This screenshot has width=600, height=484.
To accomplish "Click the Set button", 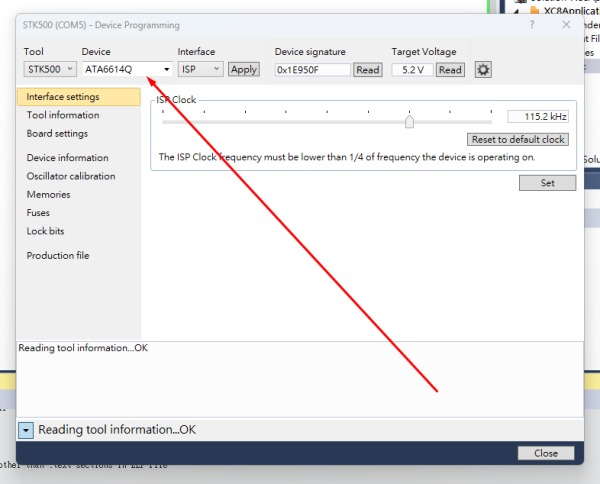I will click(547, 183).
